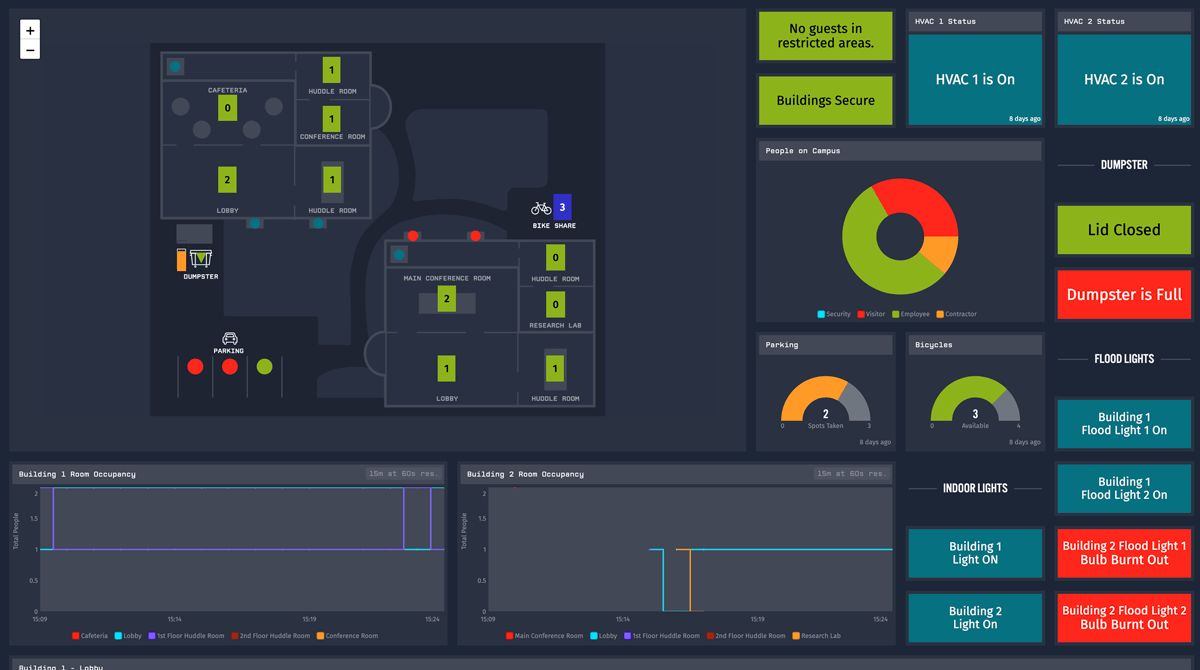Hide the Visitor slice via the People on Campus legend

point(870,313)
